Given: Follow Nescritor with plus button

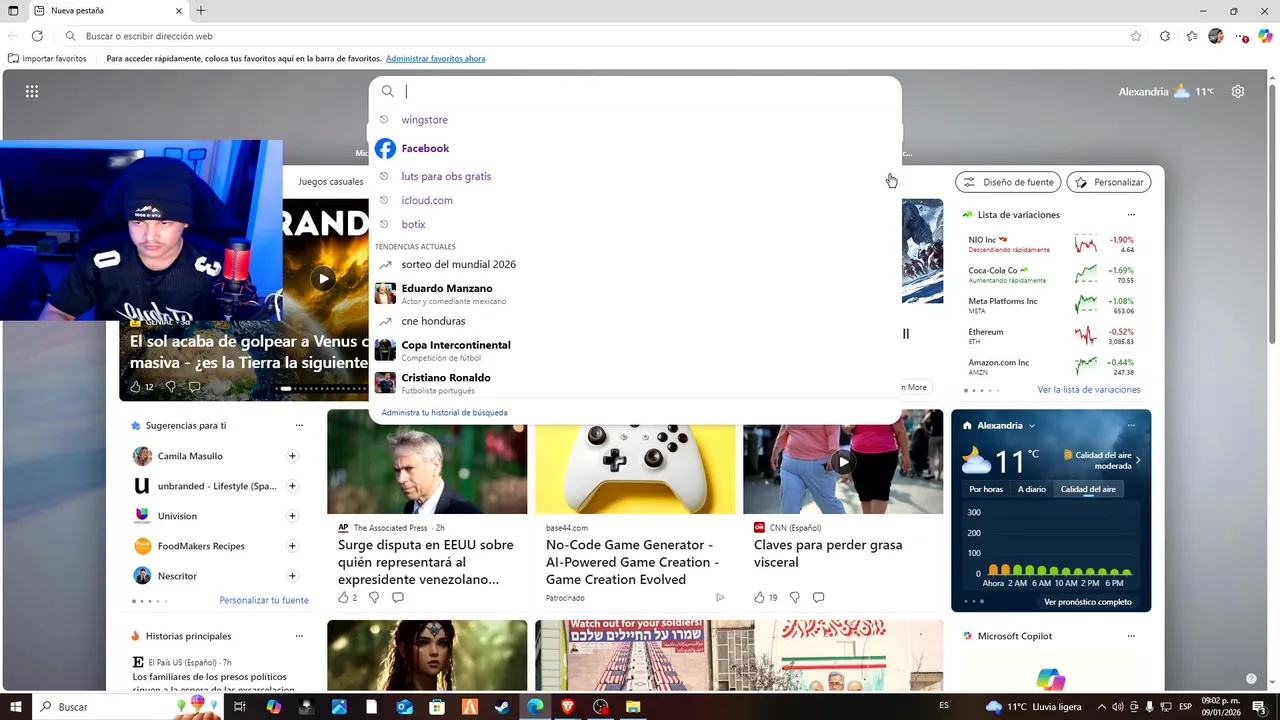Looking at the screenshot, I should (x=292, y=576).
